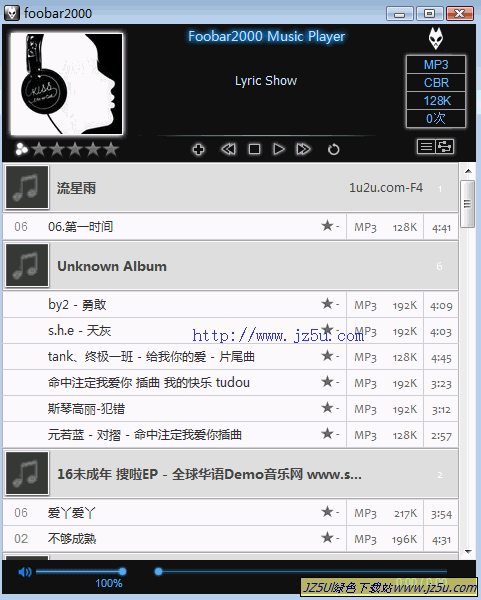Collapse the Unknown Album group header

(230, 266)
